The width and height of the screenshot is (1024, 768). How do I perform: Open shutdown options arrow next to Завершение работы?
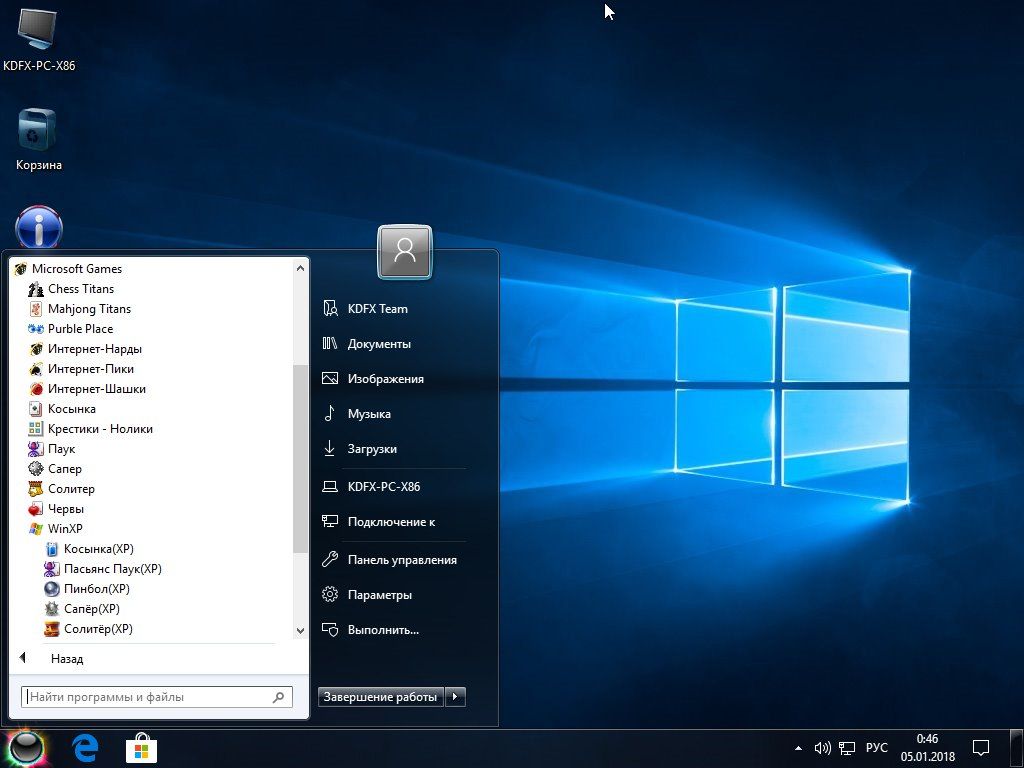(x=455, y=697)
